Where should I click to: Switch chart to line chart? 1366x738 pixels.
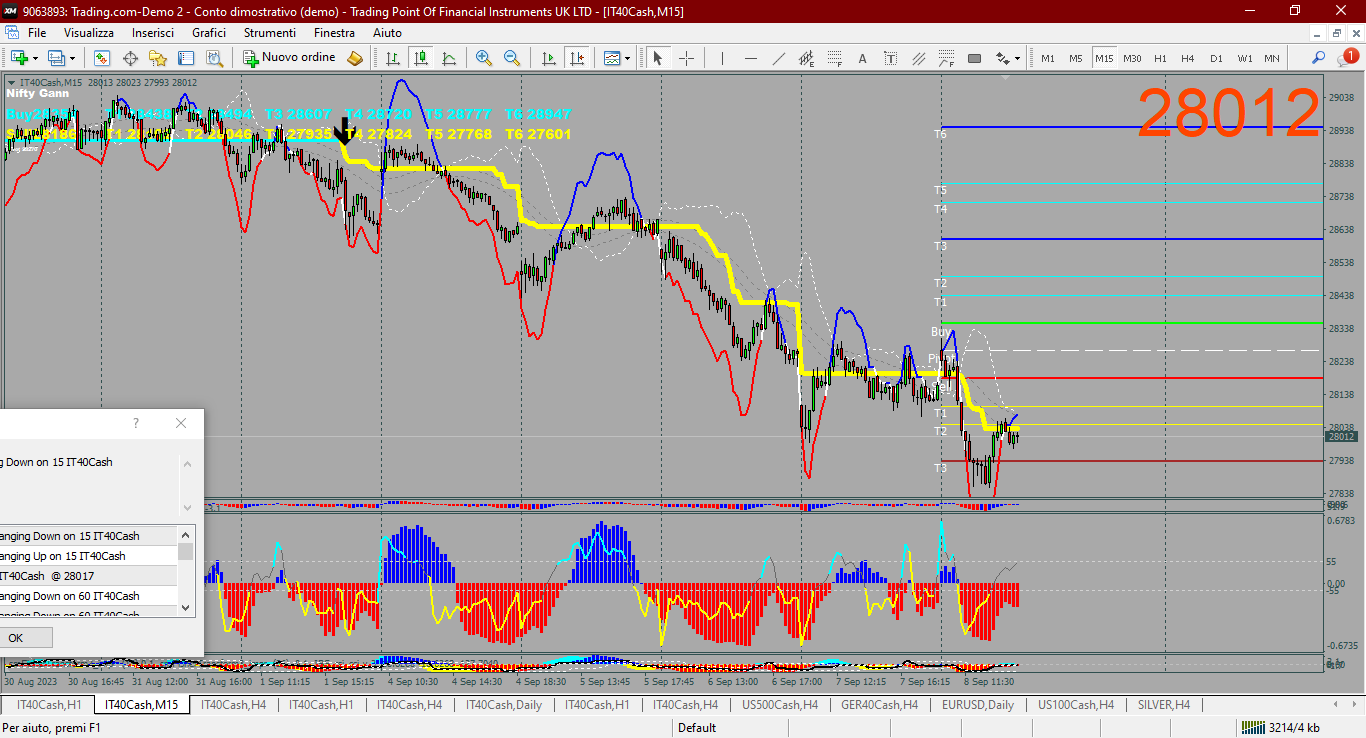pyautogui.click(x=449, y=58)
